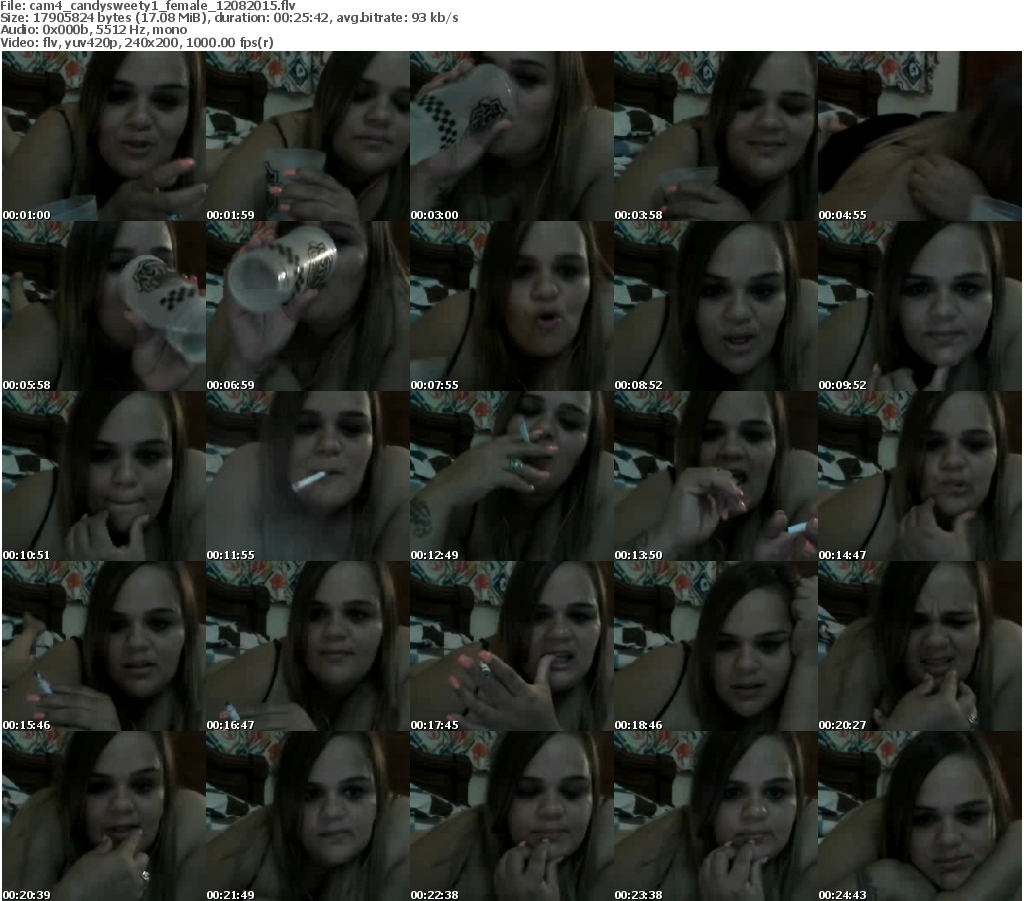Click the 'File:' name line in header
The height and width of the screenshot is (901, 1024).
point(148,6)
